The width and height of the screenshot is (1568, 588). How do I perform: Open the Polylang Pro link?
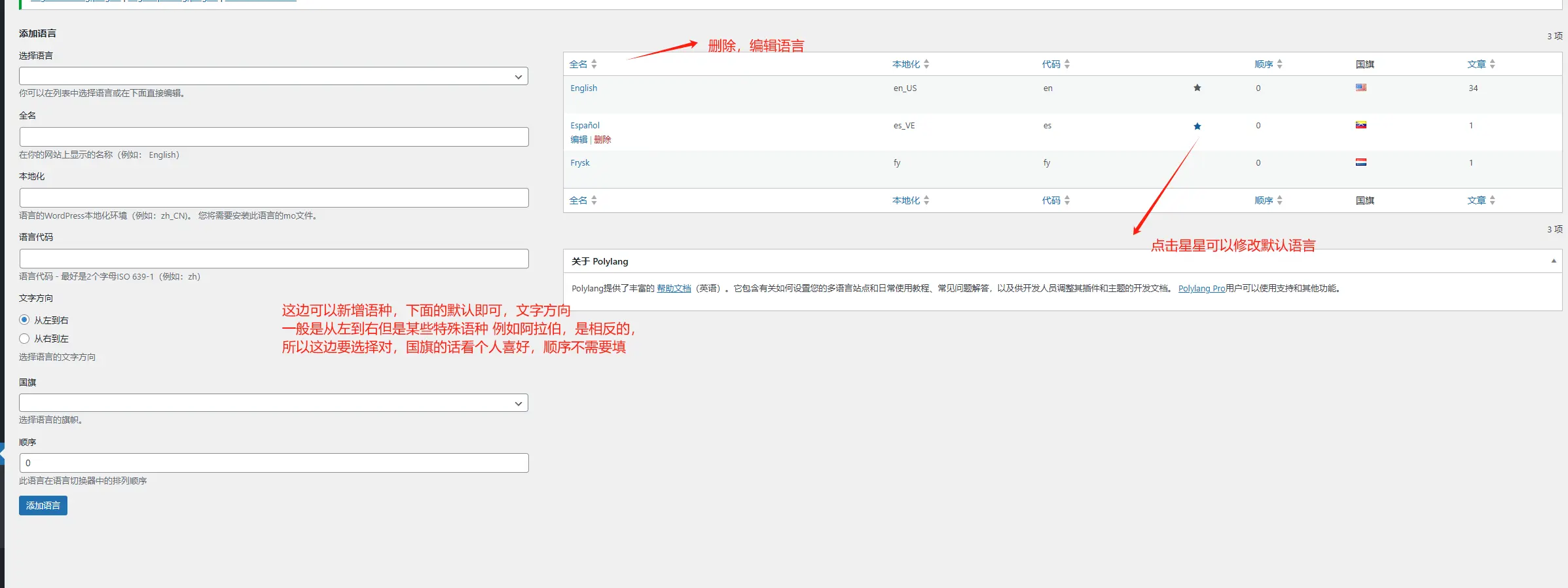pyautogui.click(x=1201, y=289)
